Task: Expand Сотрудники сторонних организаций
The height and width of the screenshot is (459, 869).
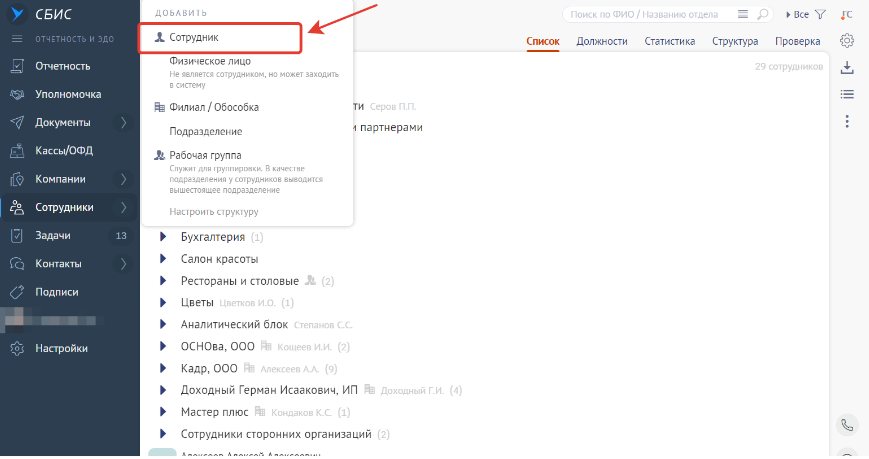Action: point(163,434)
